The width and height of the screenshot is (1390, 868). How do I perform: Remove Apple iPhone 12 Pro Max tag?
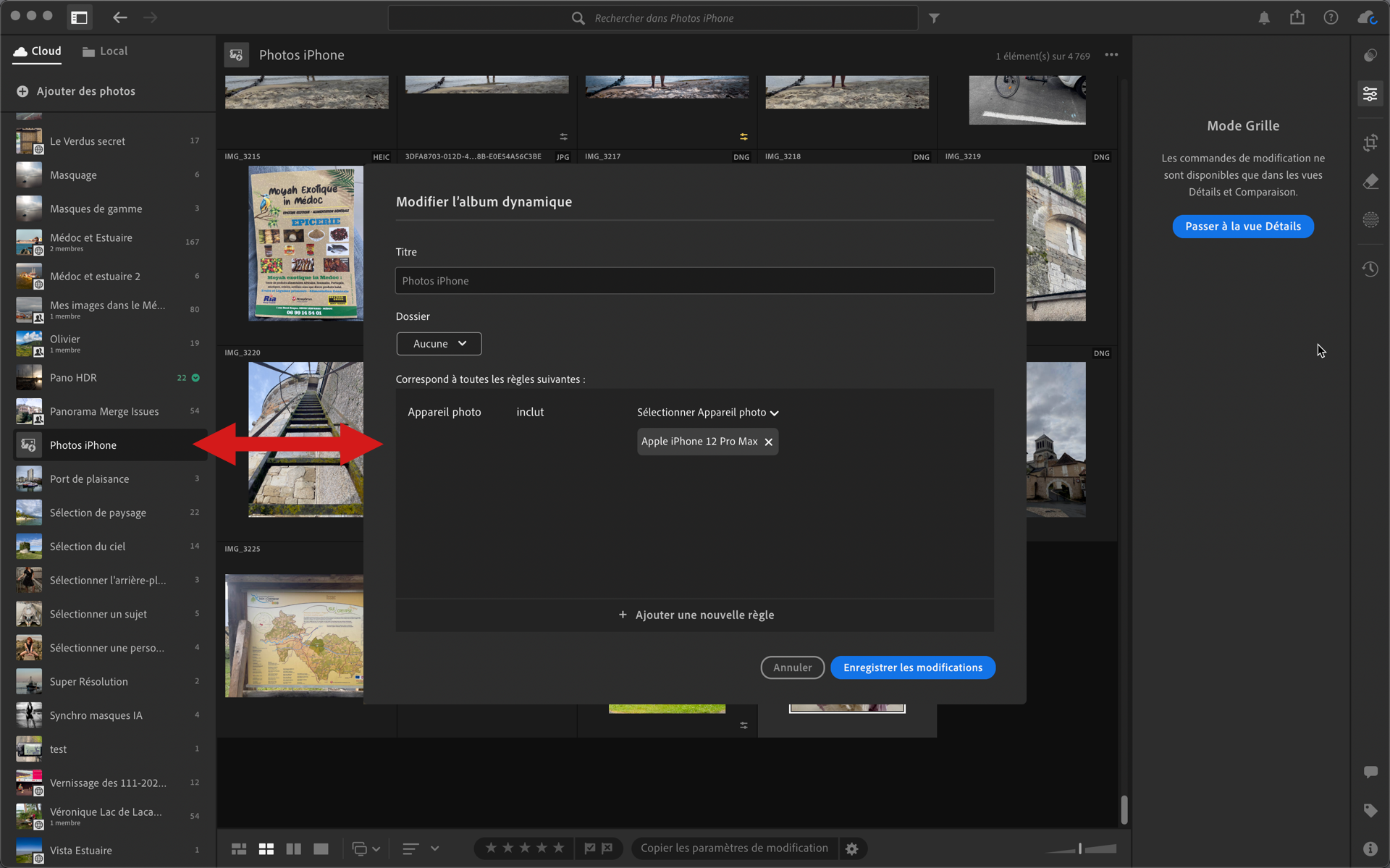tap(769, 442)
